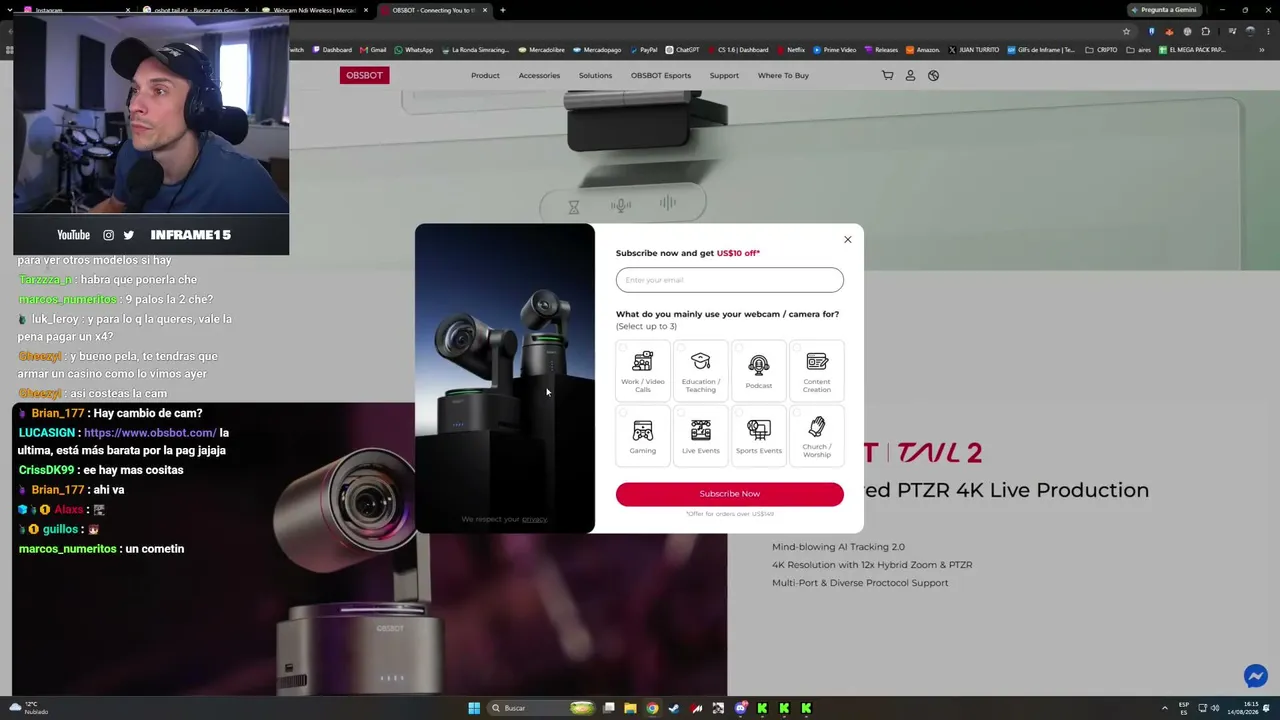Open the Windows Start menu
1280x720 pixels.
[474, 708]
